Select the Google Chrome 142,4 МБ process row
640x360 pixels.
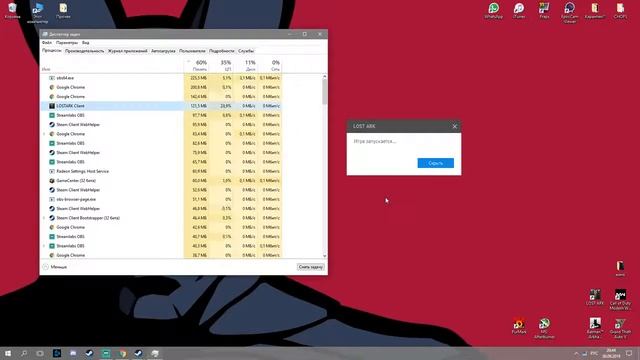(x=161, y=96)
